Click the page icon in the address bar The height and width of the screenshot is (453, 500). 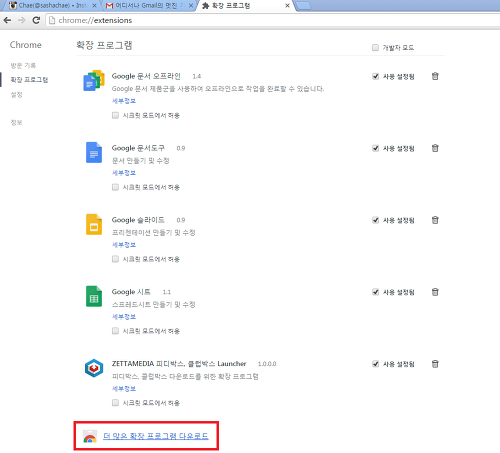click(52, 20)
